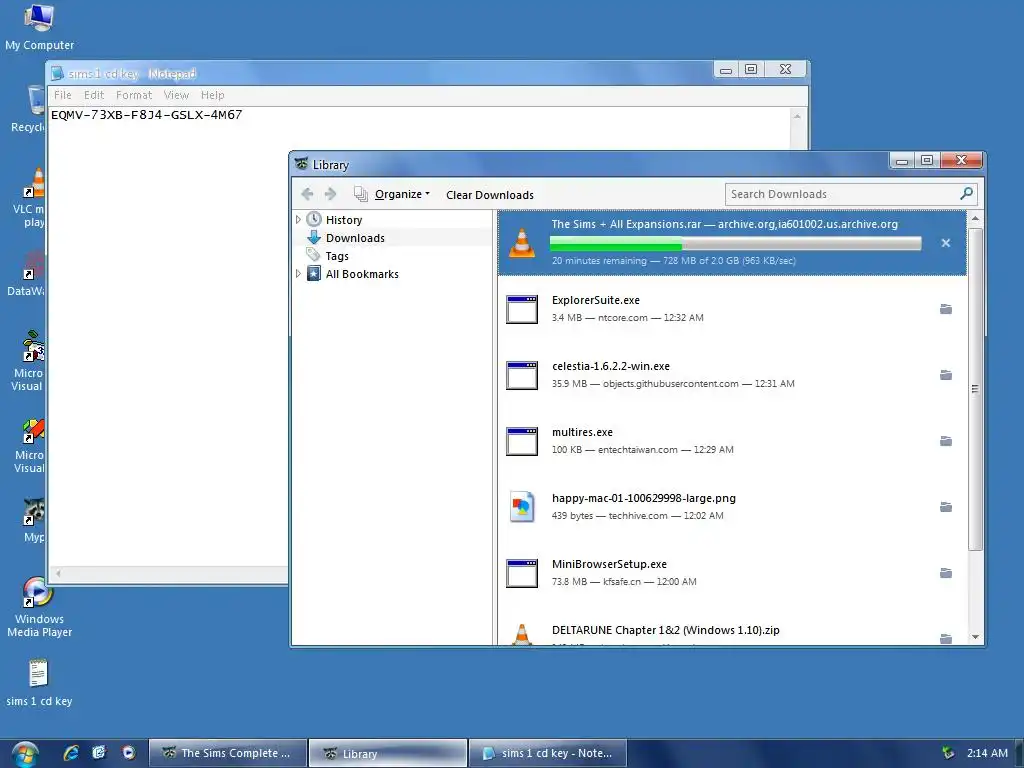Click downloads list scroll up arrow
The image size is (1024, 768).
(975, 219)
